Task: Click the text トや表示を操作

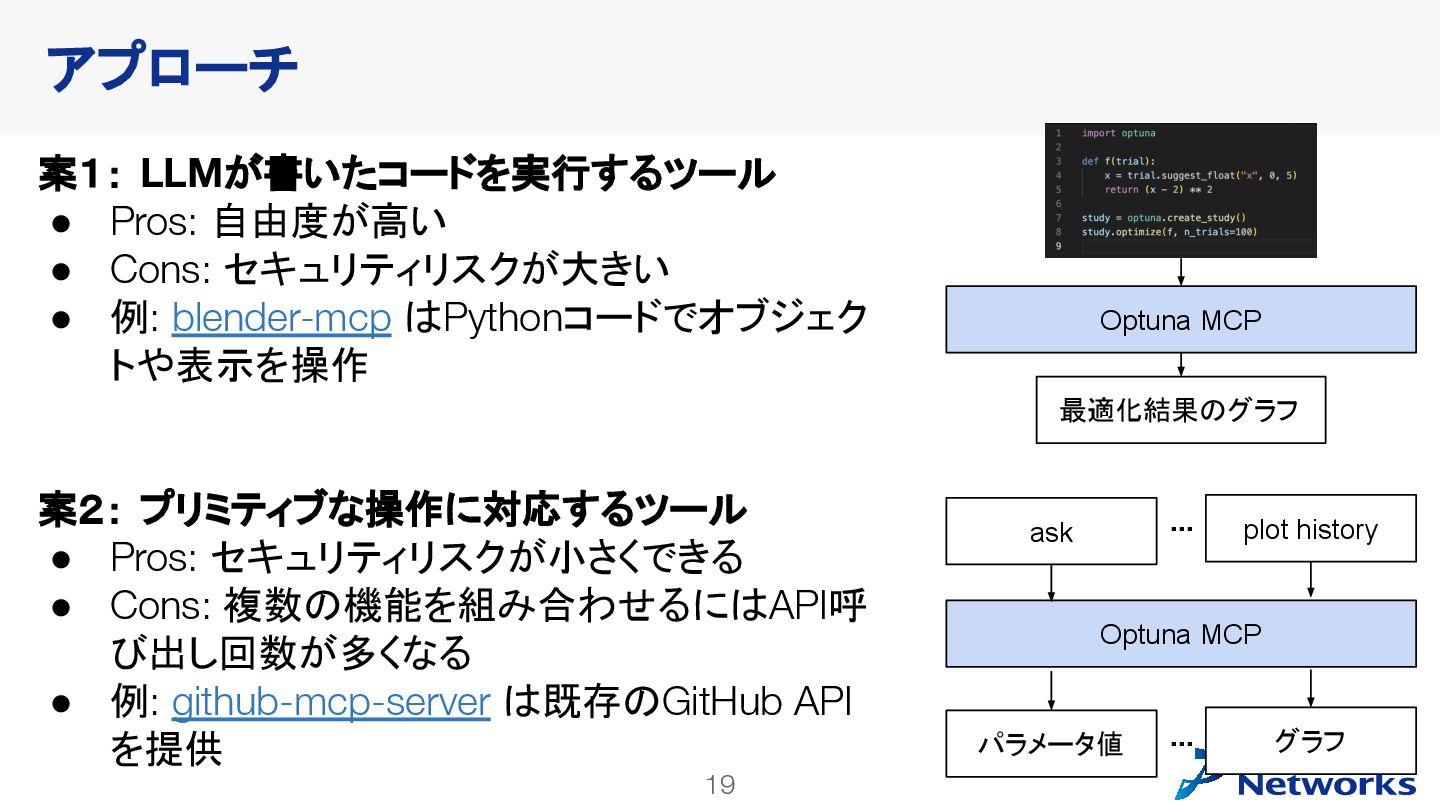Action: tap(239, 366)
